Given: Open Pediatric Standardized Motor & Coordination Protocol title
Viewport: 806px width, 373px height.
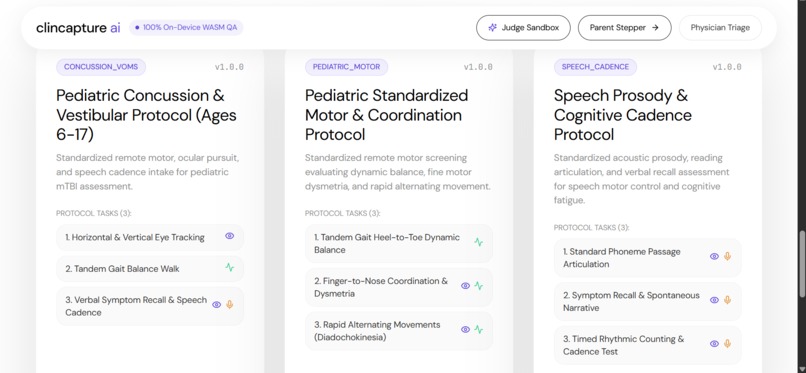Looking at the screenshot, I should 387,115.
